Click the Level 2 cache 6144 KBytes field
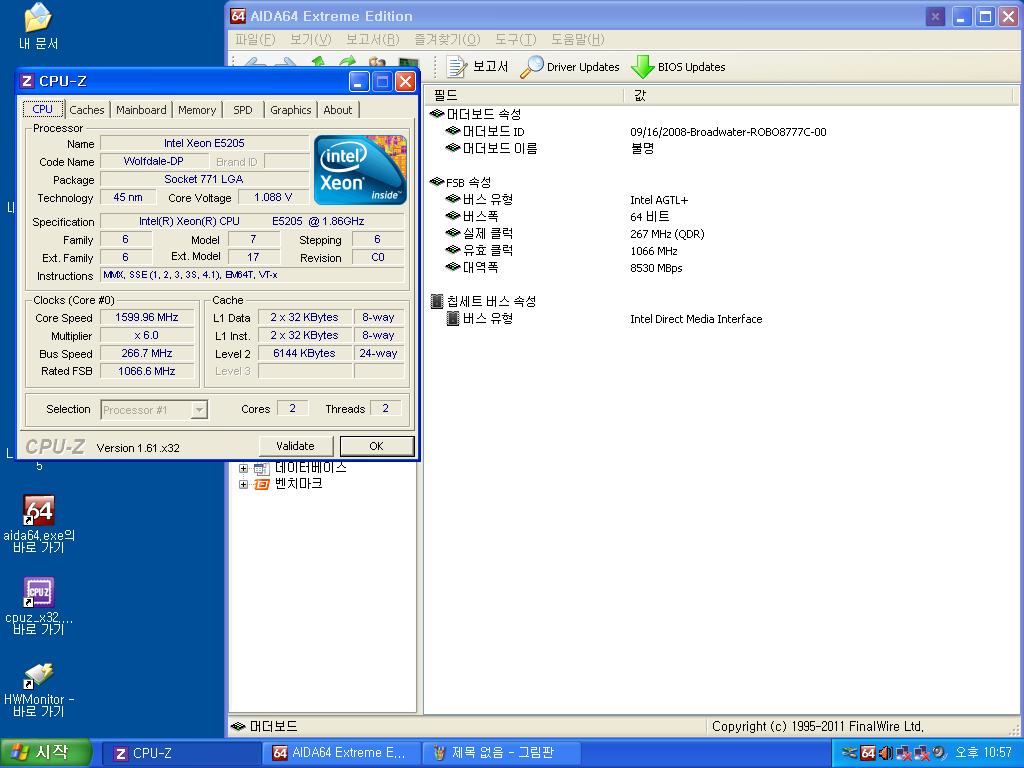 (x=304, y=353)
